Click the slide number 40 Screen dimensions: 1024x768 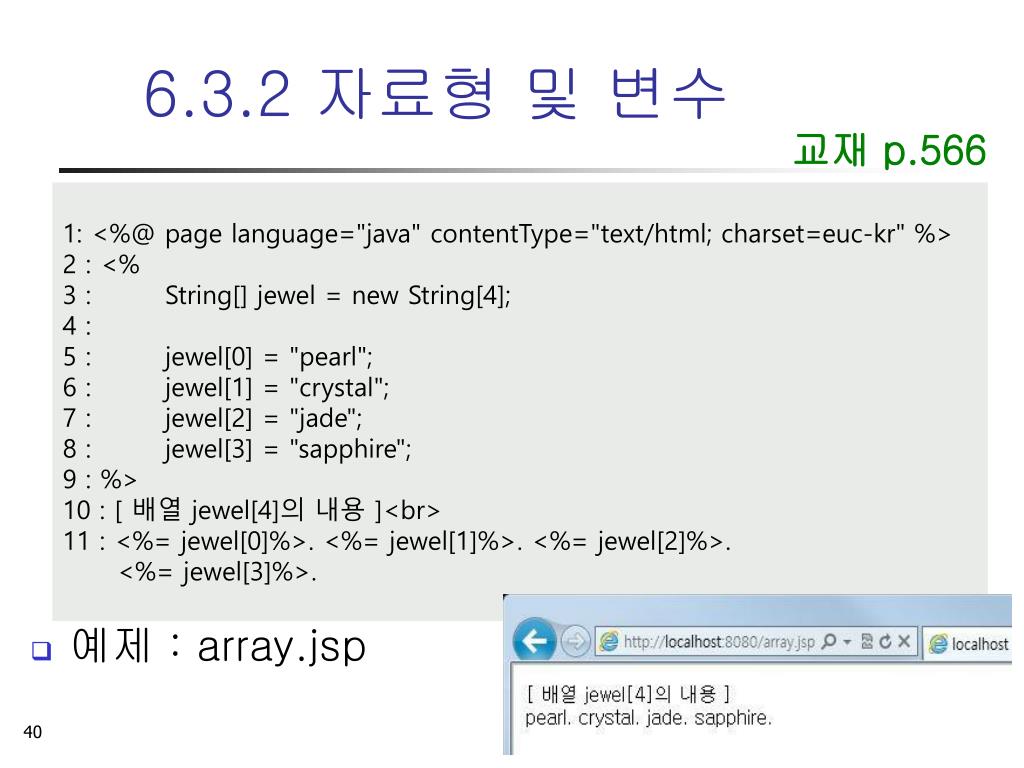click(x=32, y=731)
